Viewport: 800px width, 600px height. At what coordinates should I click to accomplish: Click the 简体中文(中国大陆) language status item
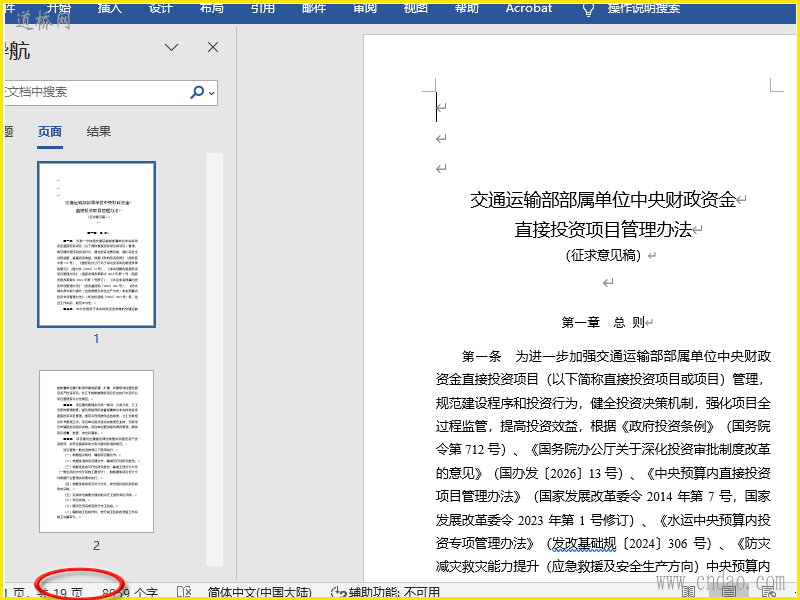point(259,593)
